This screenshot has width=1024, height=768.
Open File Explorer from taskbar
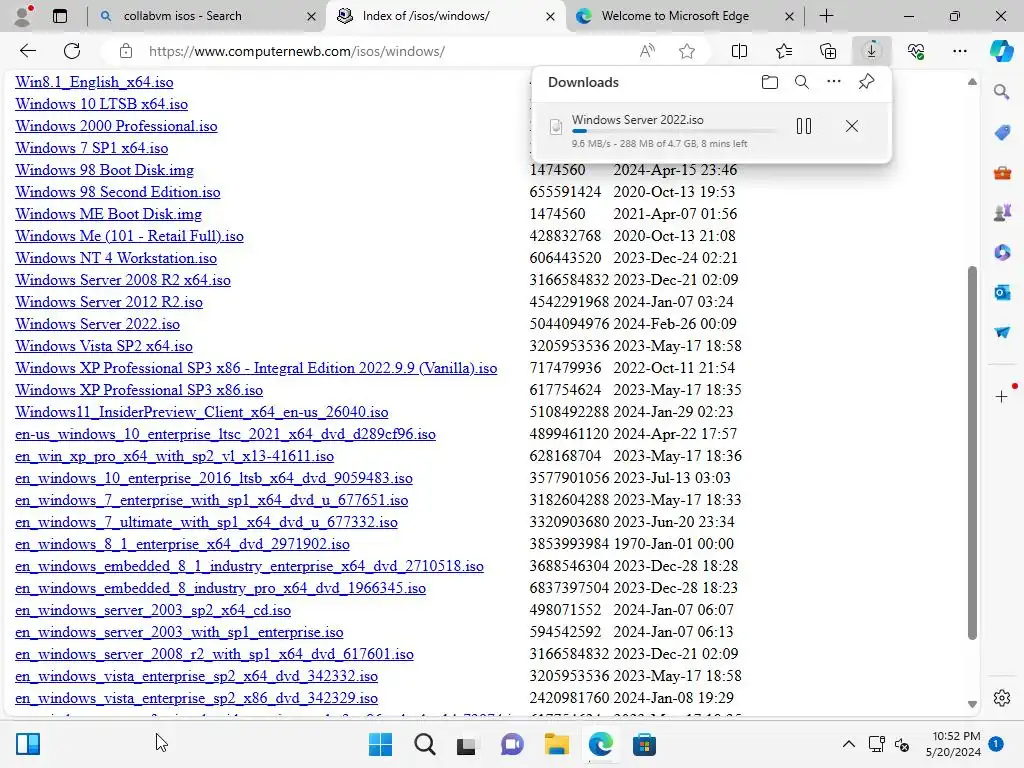coord(556,744)
